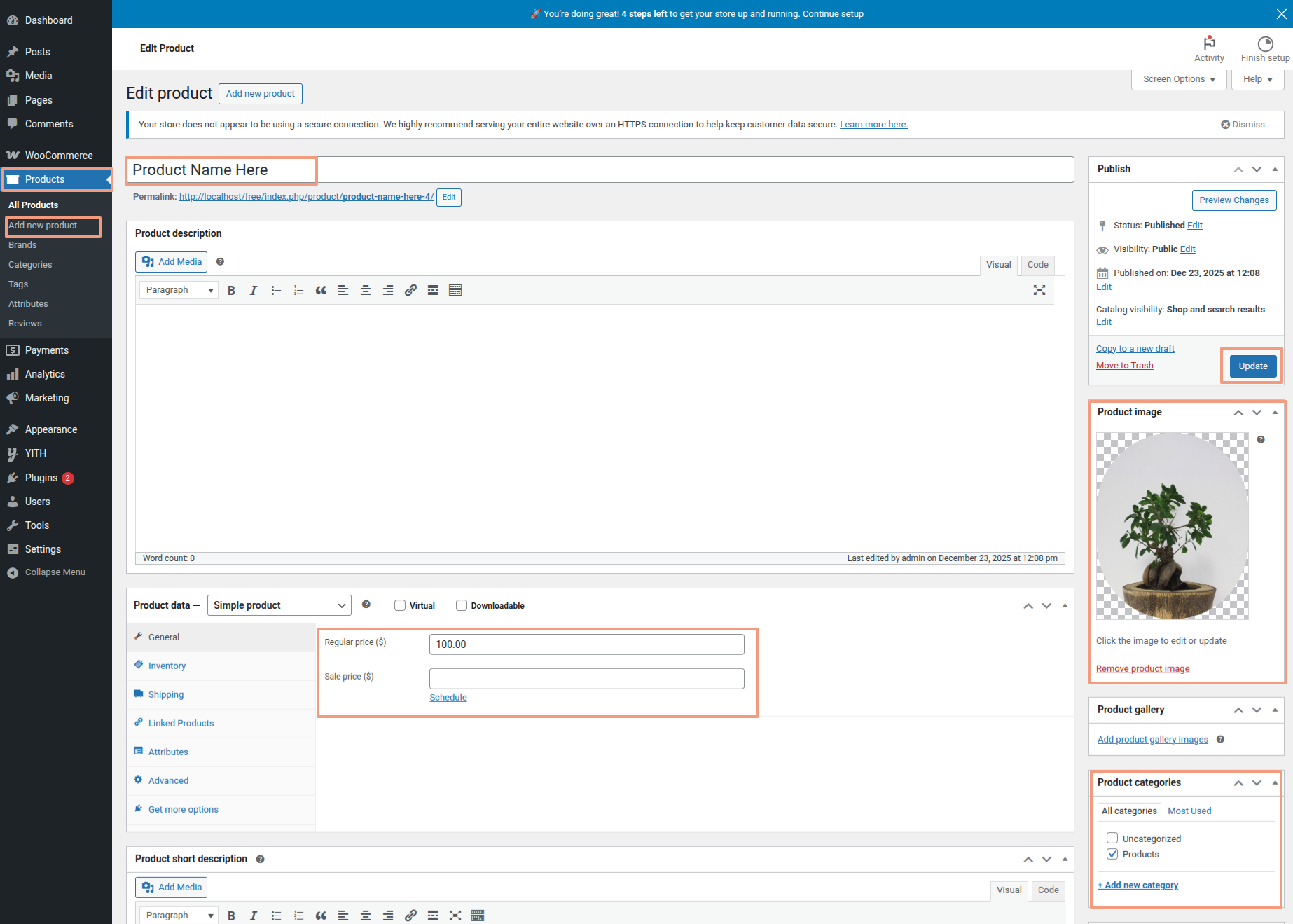Click into the Sale price field
Screen dimensions: 1293x924
pyautogui.click(x=586, y=678)
